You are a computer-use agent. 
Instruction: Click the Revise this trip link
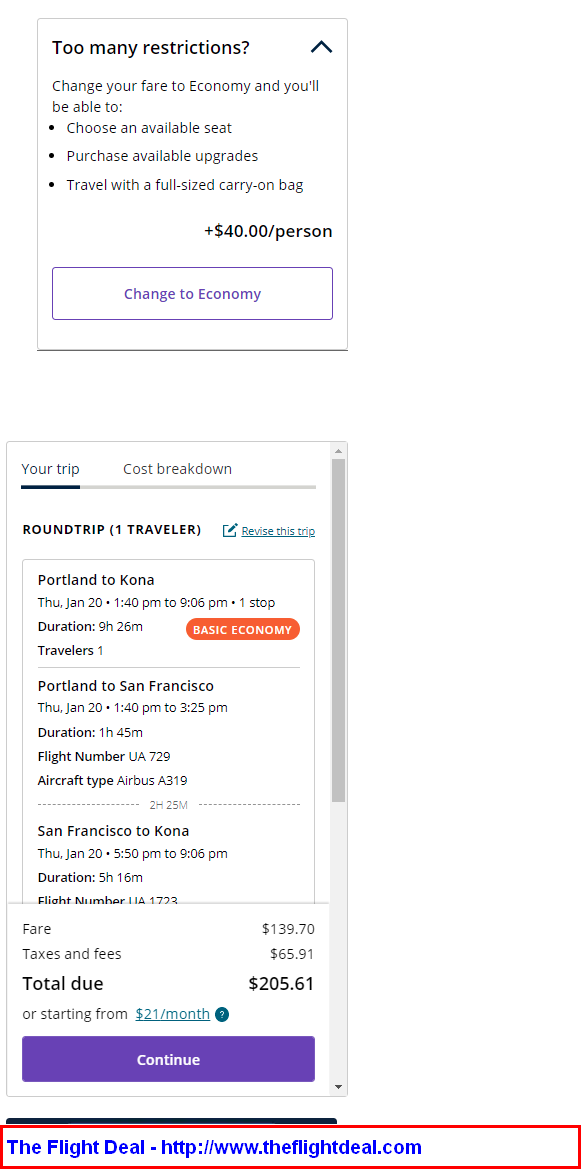click(278, 531)
